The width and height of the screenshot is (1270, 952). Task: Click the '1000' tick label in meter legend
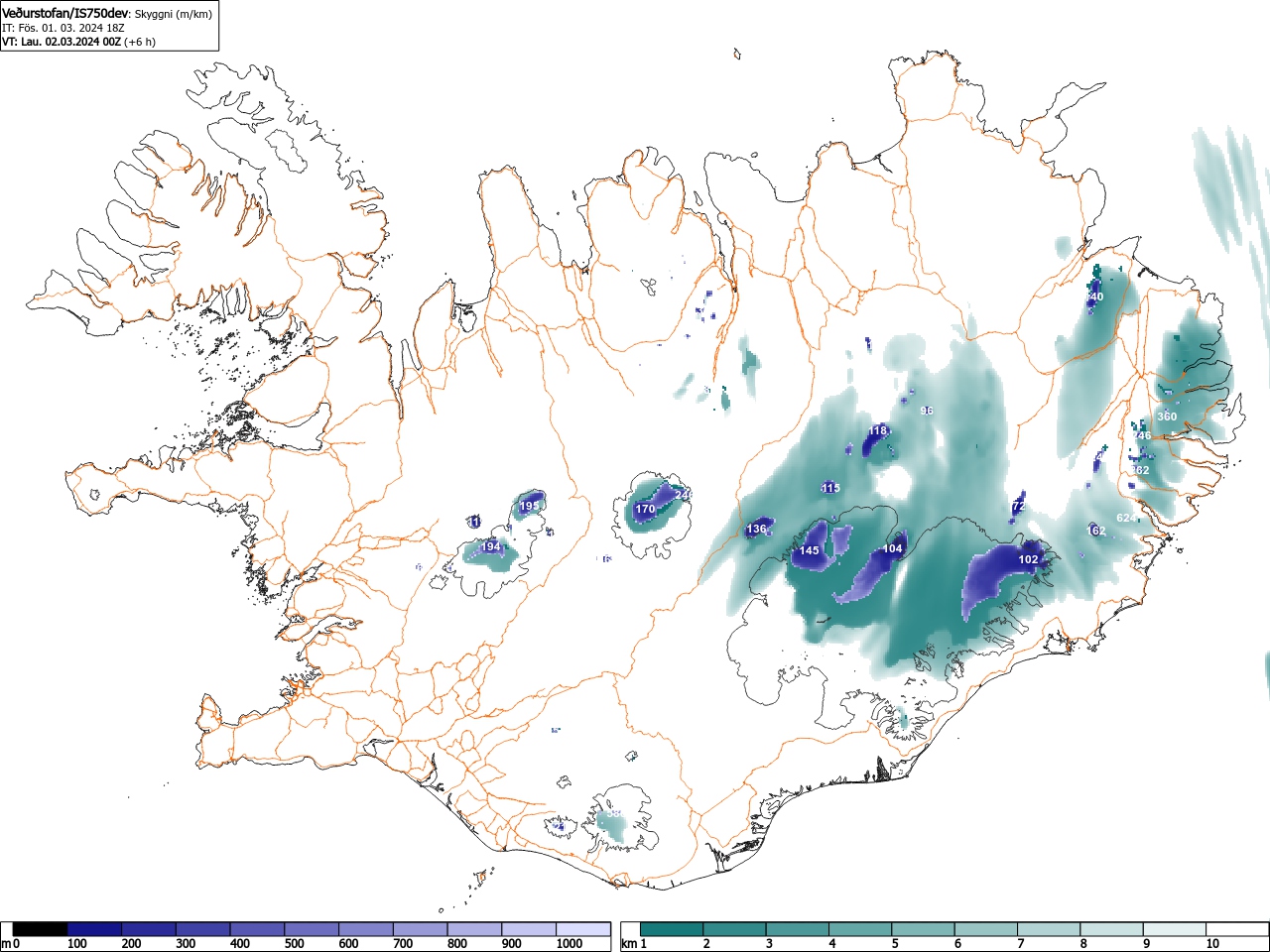click(x=570, y=944)
